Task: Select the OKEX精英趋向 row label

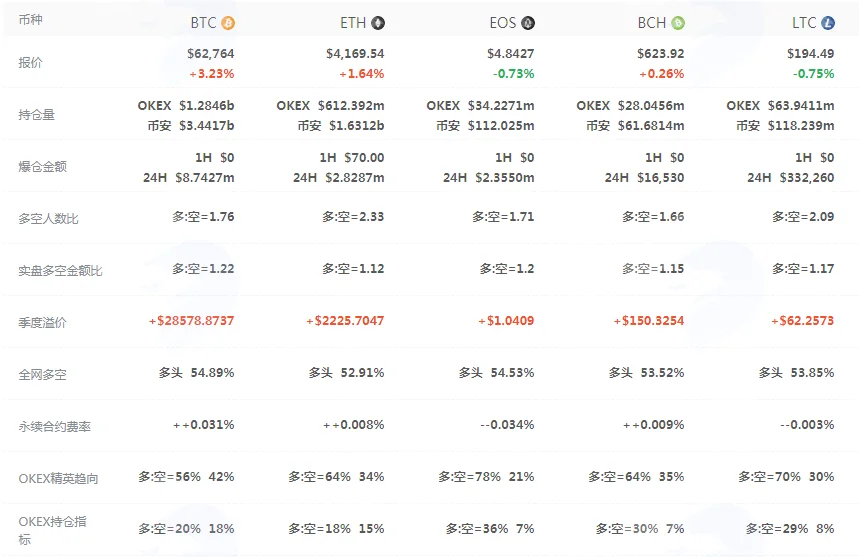Action: pyautogui.click(x=59, y=479)
